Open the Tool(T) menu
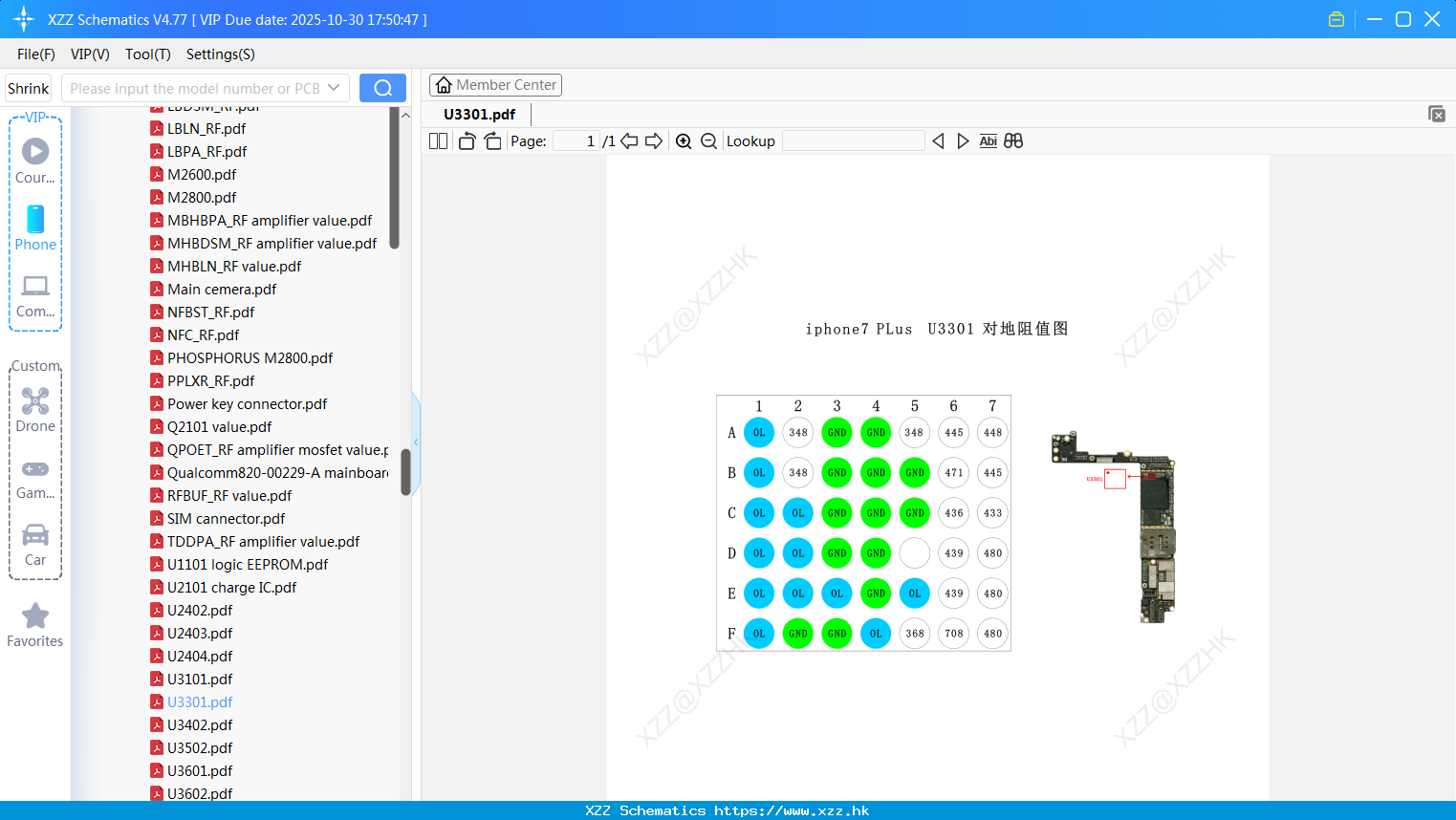Screen dimensions: 1456x820 coord(148,54)
